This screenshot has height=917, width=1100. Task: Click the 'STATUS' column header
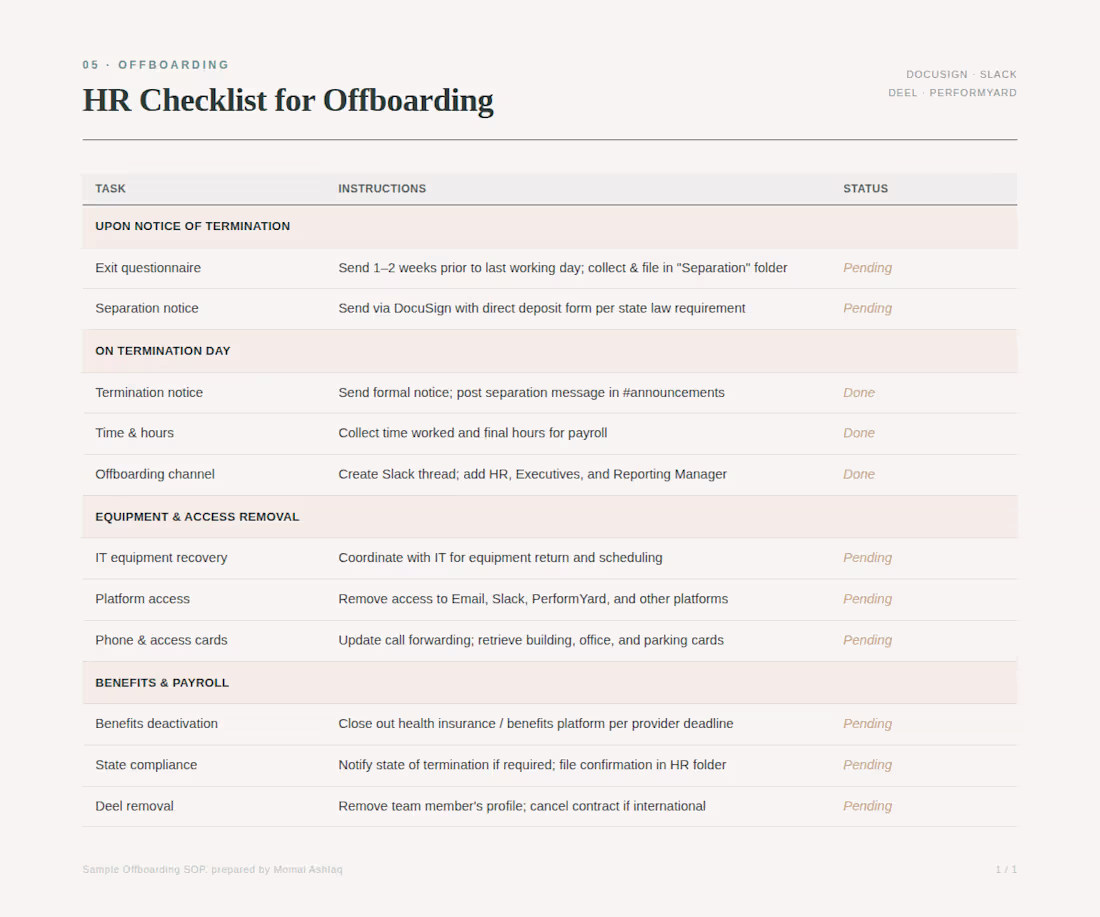click(866, 189)
